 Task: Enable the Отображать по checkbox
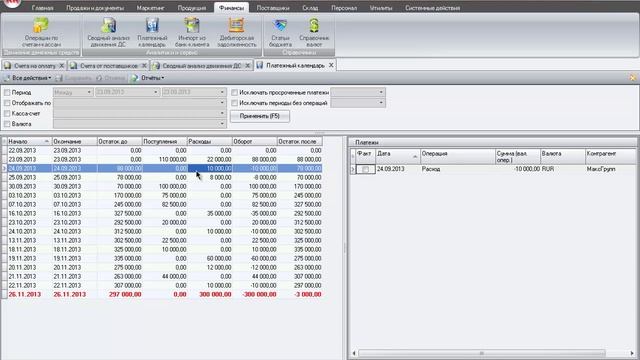click(x=7, y=103)
